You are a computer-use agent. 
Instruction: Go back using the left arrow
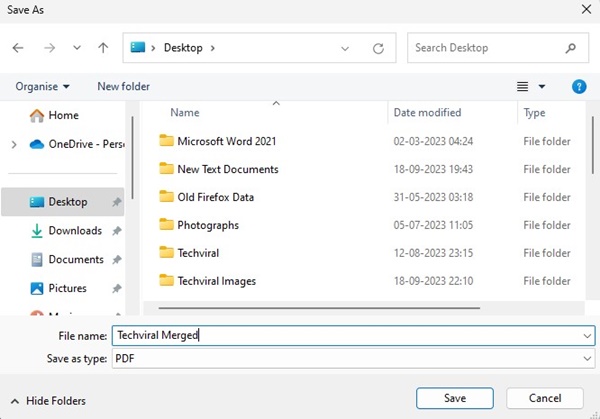(x=18, y=48)
